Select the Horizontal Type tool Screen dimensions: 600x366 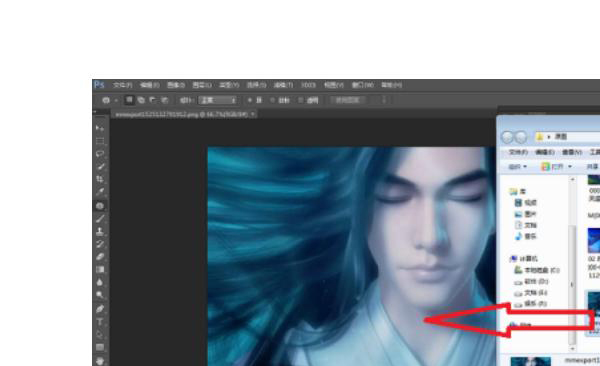point(100,322)
